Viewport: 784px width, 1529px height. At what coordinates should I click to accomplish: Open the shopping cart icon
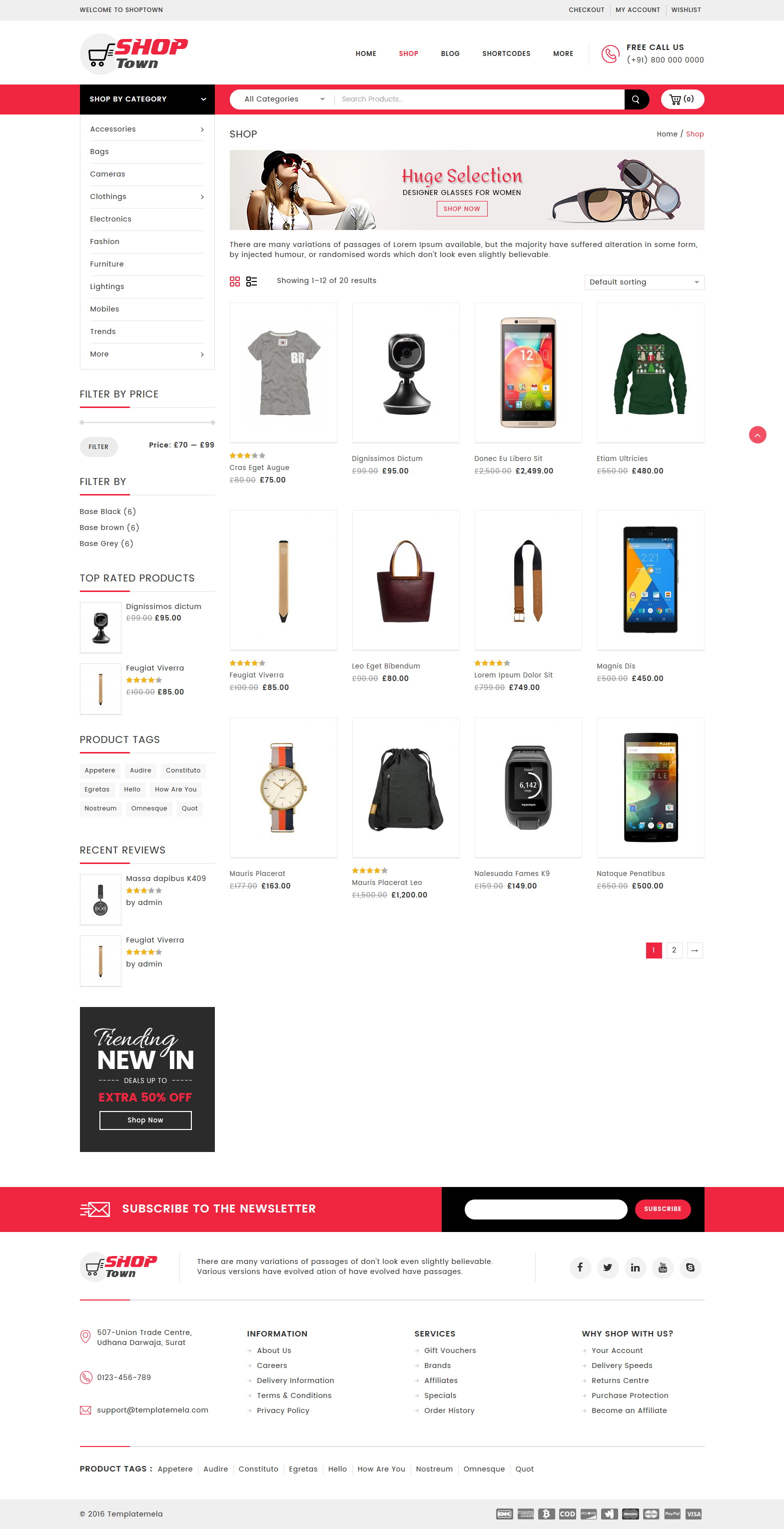pos(682,99)
